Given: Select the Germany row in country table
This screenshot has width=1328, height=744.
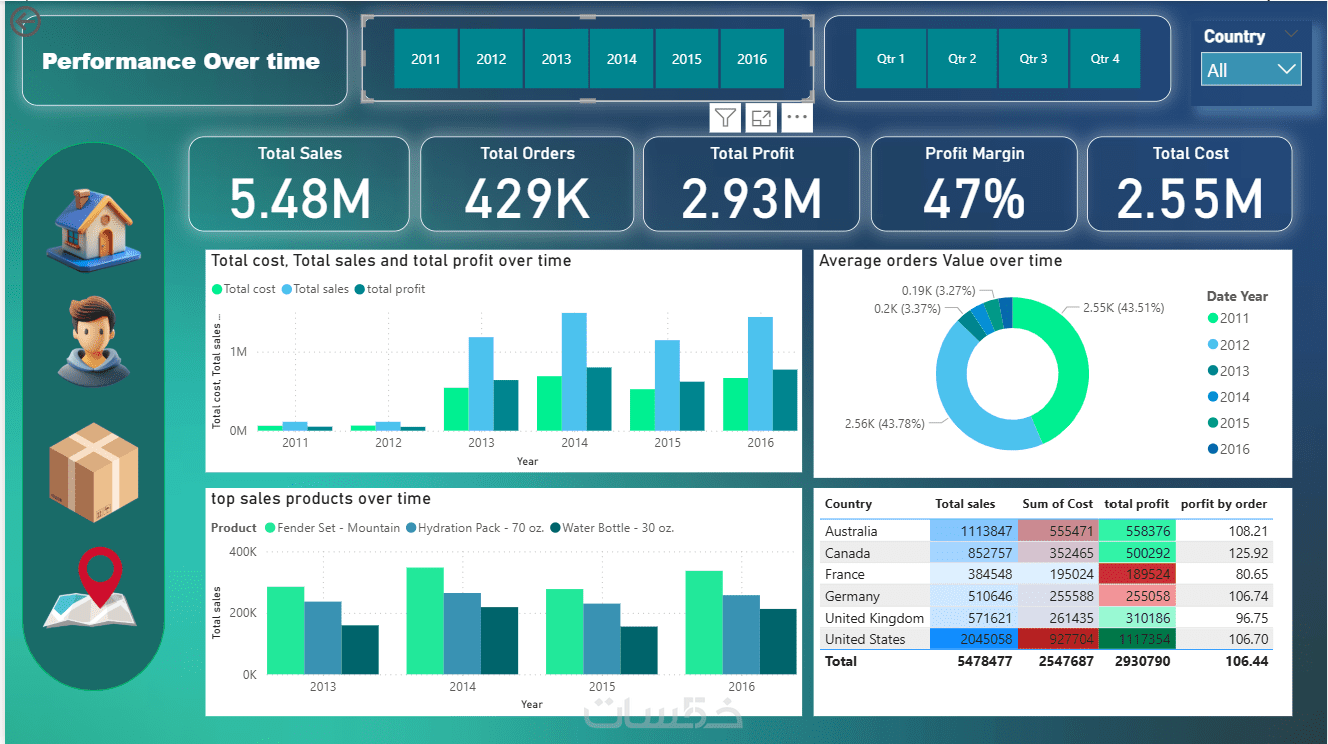Looking at the screenshot, I should (1047, 596).
